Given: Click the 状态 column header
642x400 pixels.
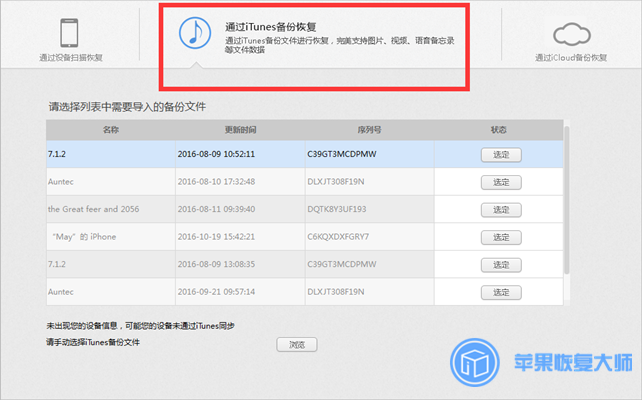Looking at the screenshot, I should tap(498, 130).
